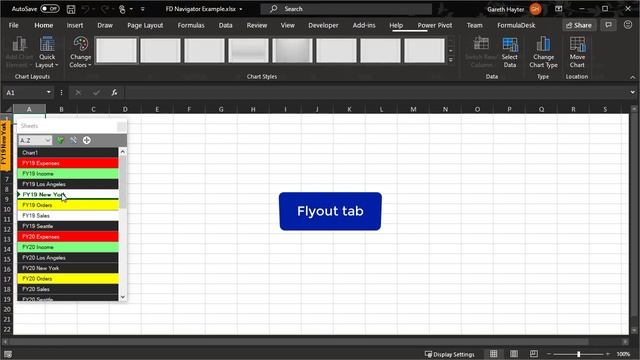Click the zoom out minus button
The width and height of the screenshot is (640, 360).
(x=549, y=354)
